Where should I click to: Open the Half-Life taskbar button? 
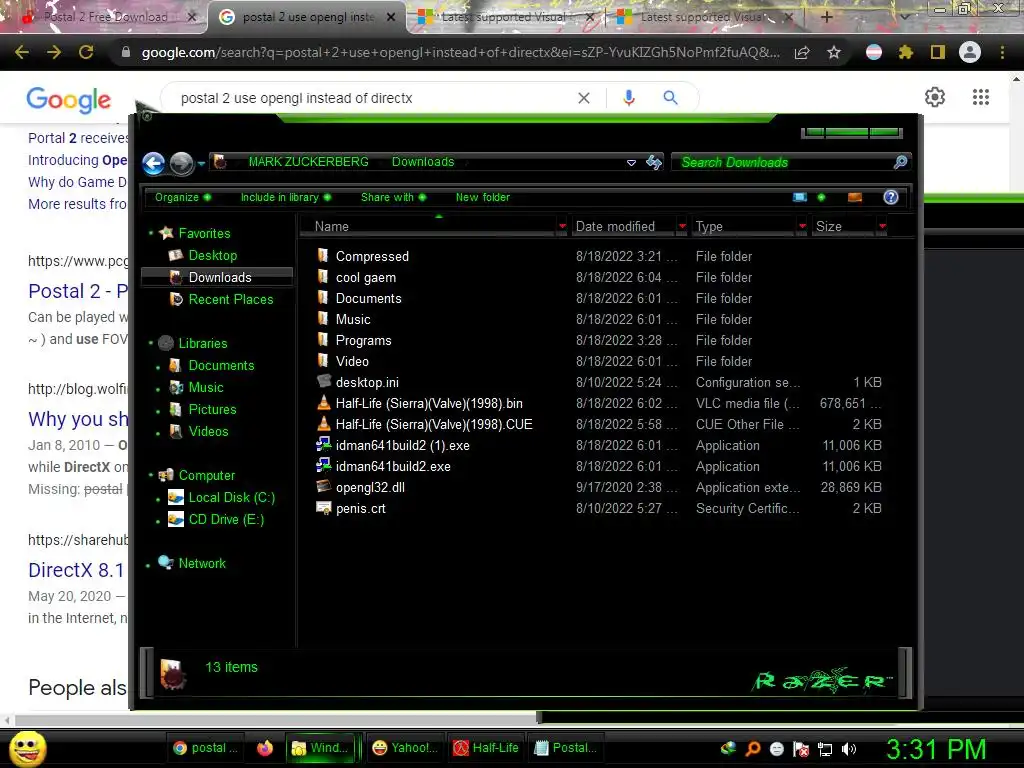pos(487,748)
